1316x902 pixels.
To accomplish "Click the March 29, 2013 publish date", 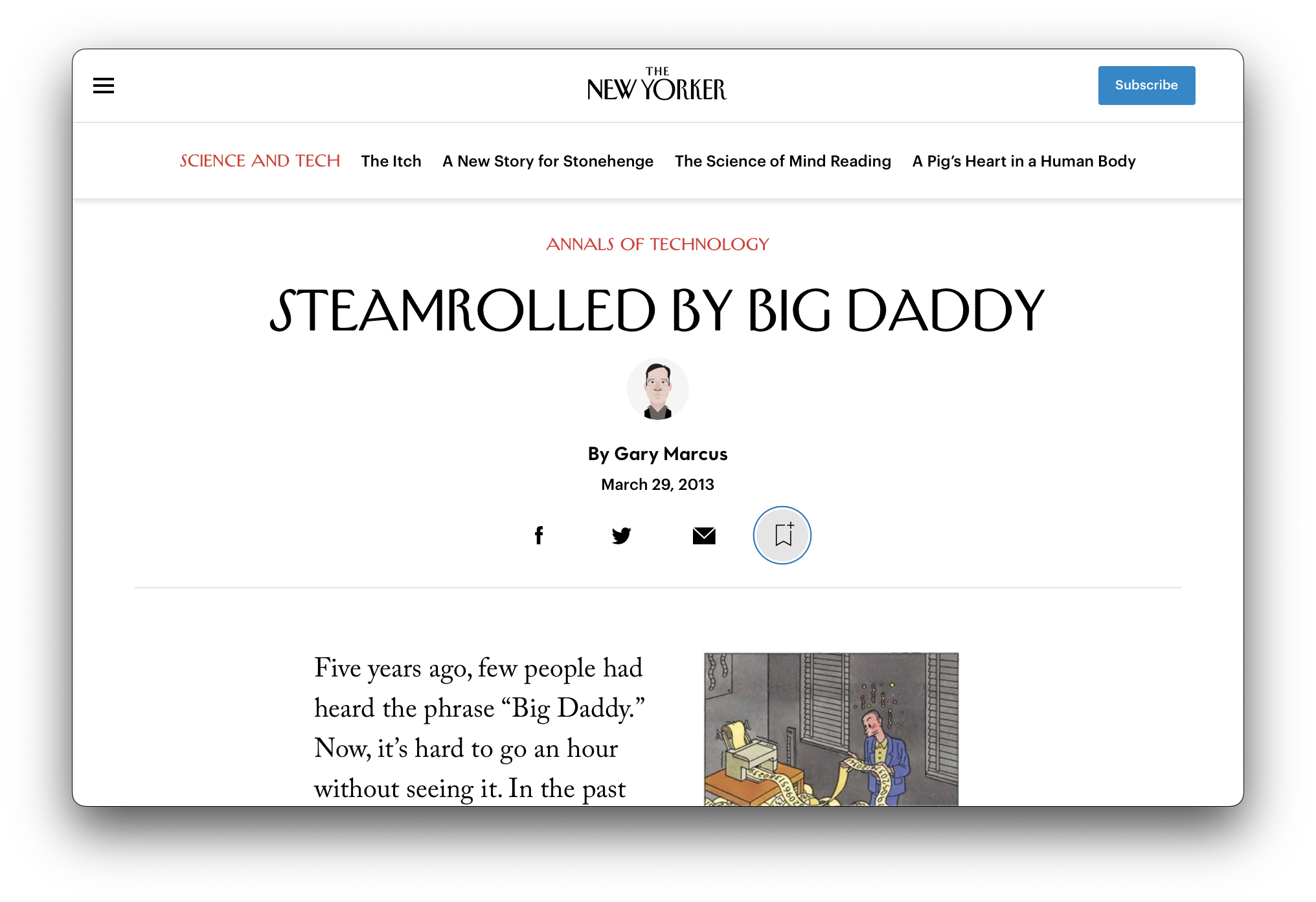I will [657, 484].
